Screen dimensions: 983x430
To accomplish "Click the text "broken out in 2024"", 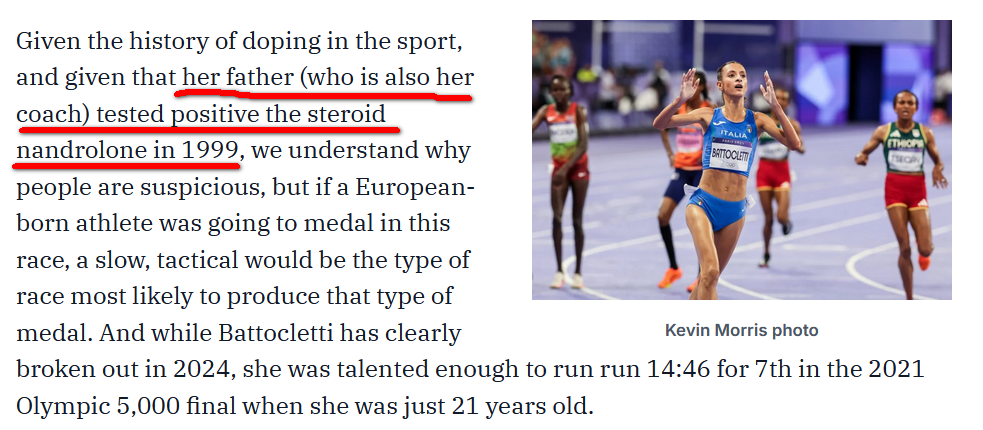I will pyautogui.click(x=125, y=370).
